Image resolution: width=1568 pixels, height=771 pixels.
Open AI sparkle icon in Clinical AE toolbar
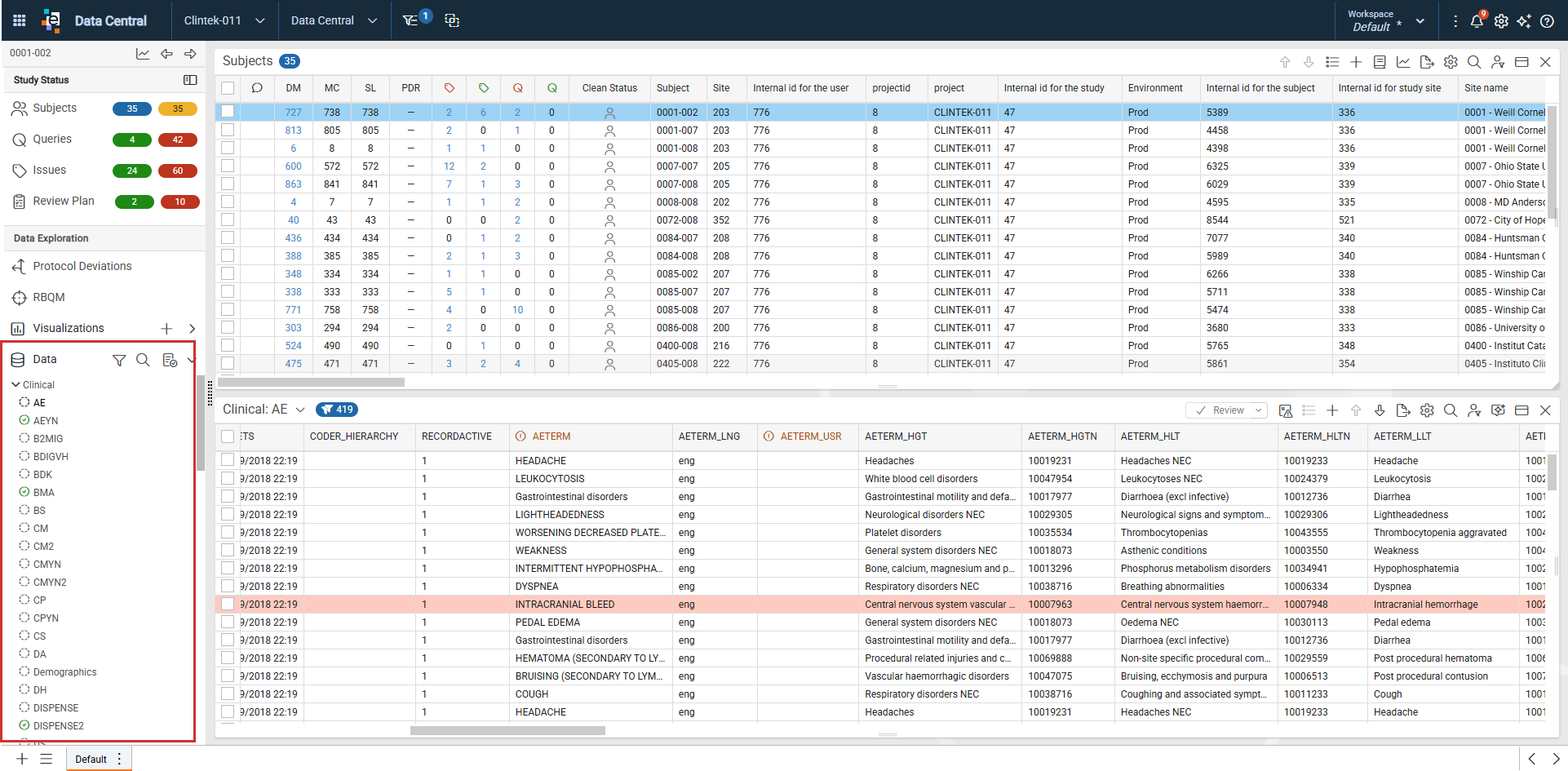click(1498, 410)
